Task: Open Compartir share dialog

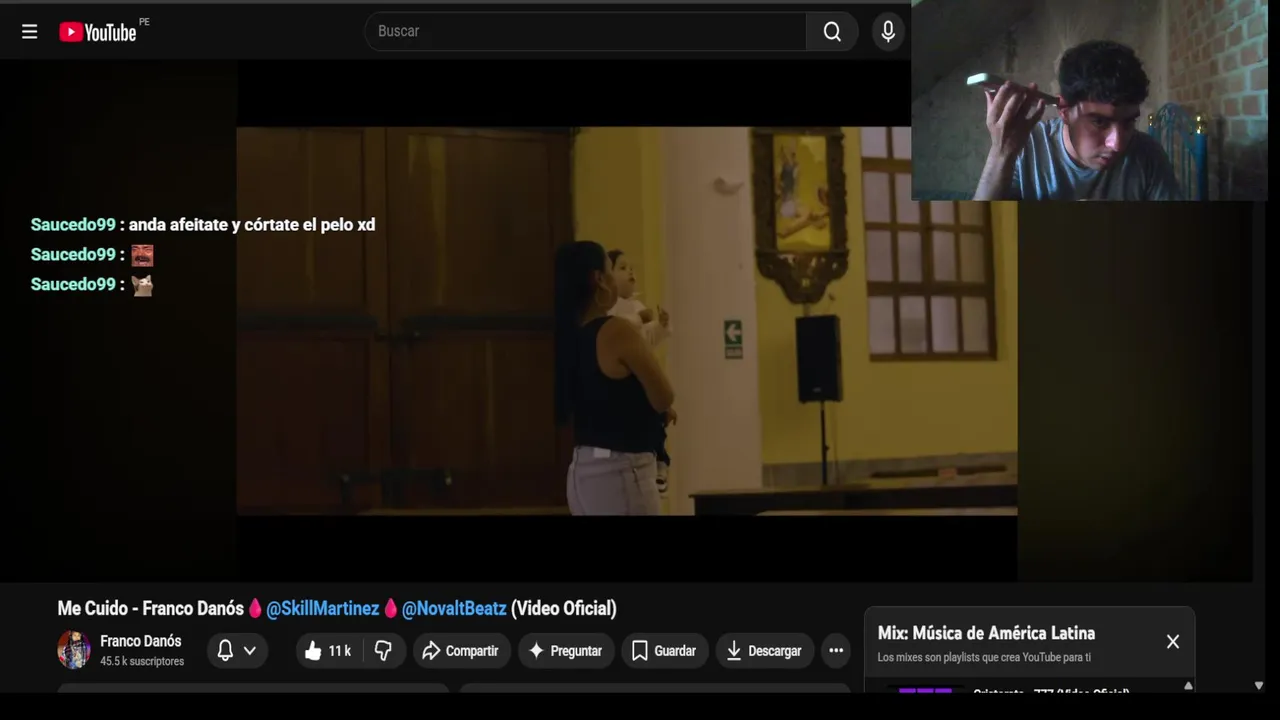Action: [x=461, y=651]
